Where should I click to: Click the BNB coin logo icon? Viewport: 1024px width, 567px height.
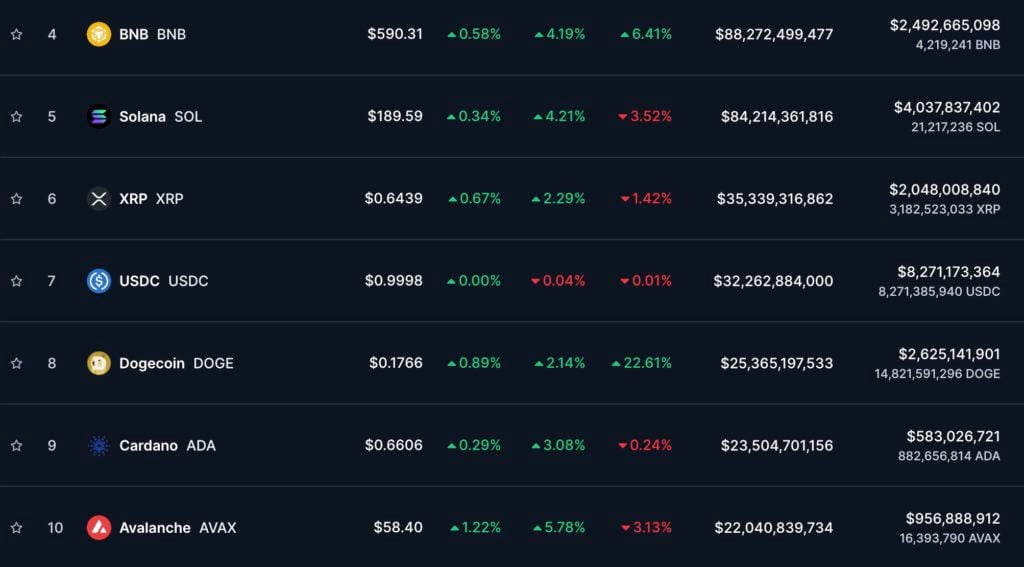point(99,34)
